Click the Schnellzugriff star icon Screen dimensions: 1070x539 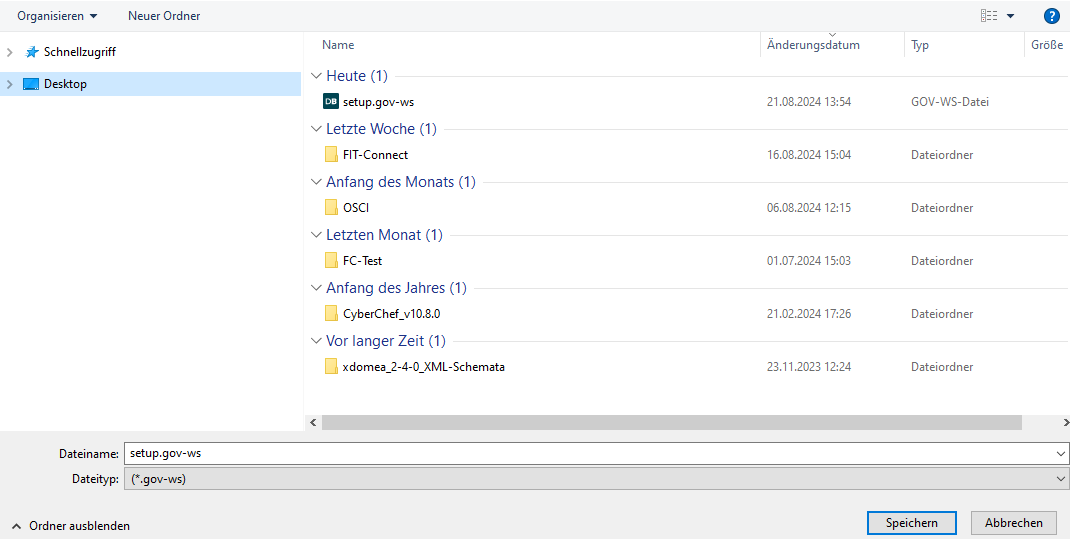pyautogui.click(x=32, y=52)
